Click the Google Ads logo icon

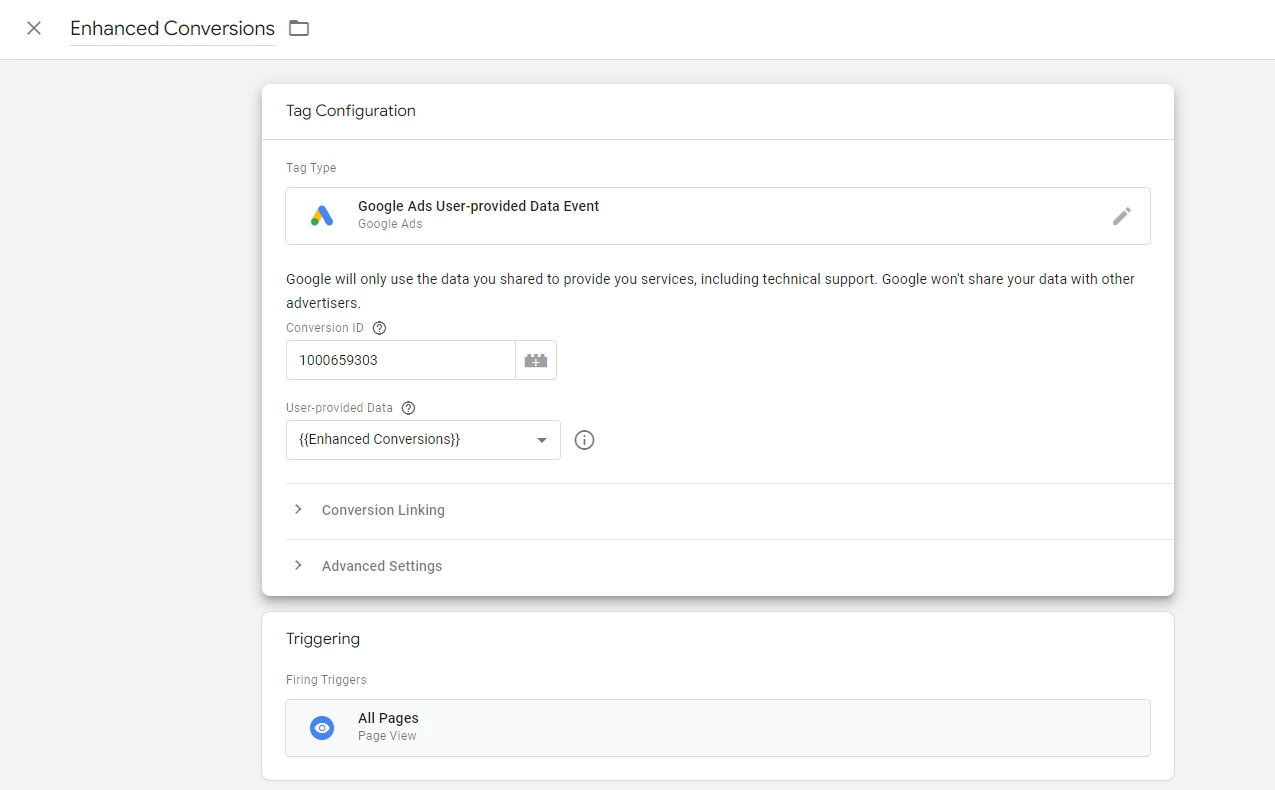pos(321,216)
